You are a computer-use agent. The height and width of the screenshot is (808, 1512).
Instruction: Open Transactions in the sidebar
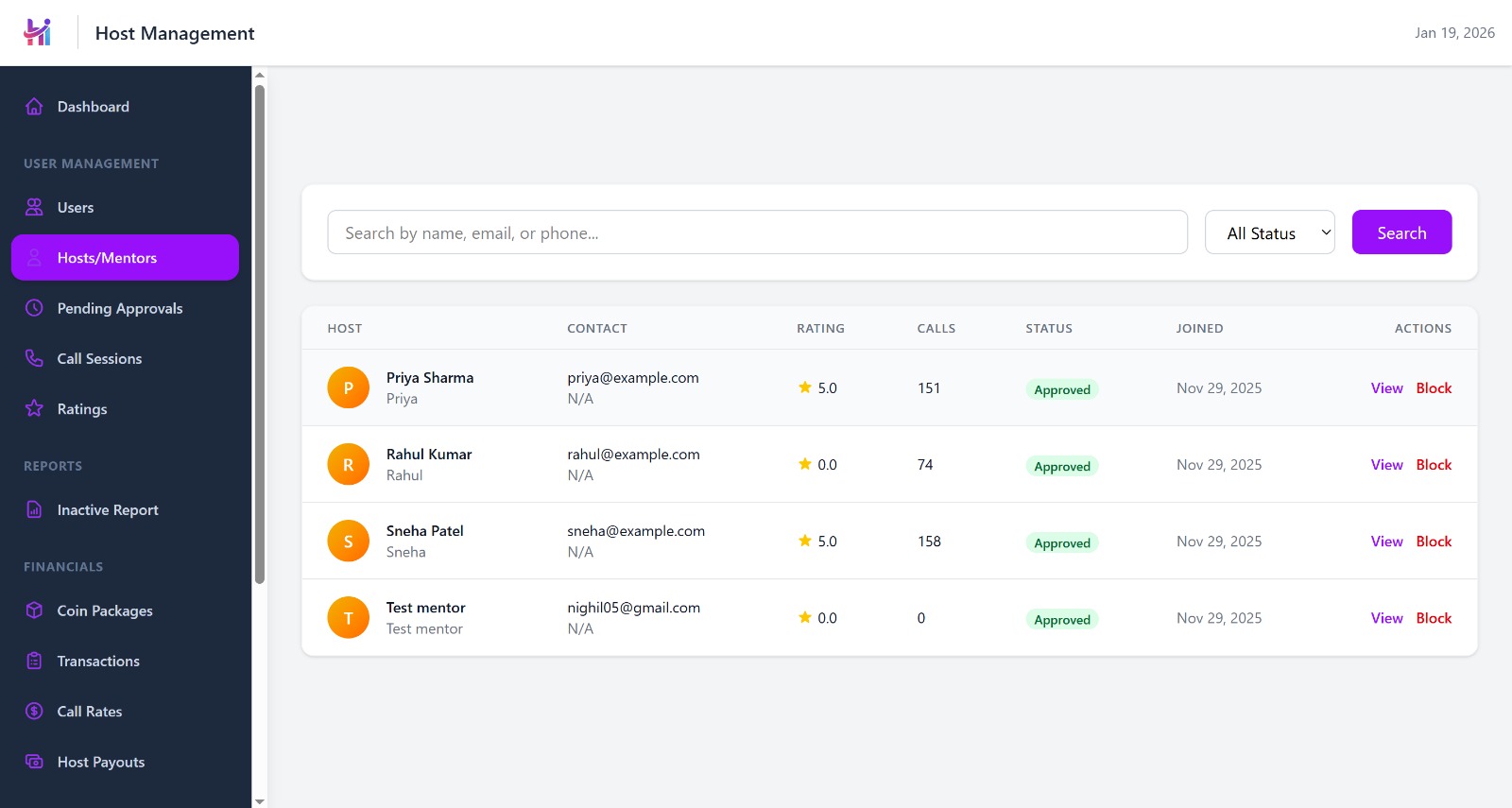pos(98,662)
